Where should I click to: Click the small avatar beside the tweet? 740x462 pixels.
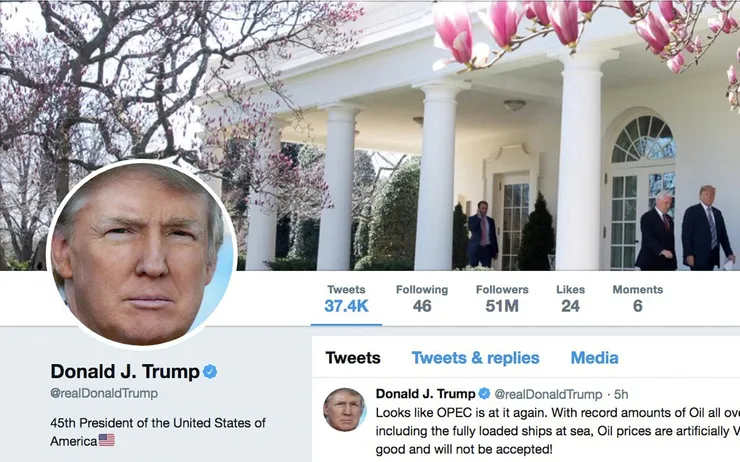(x=345, y=410)
